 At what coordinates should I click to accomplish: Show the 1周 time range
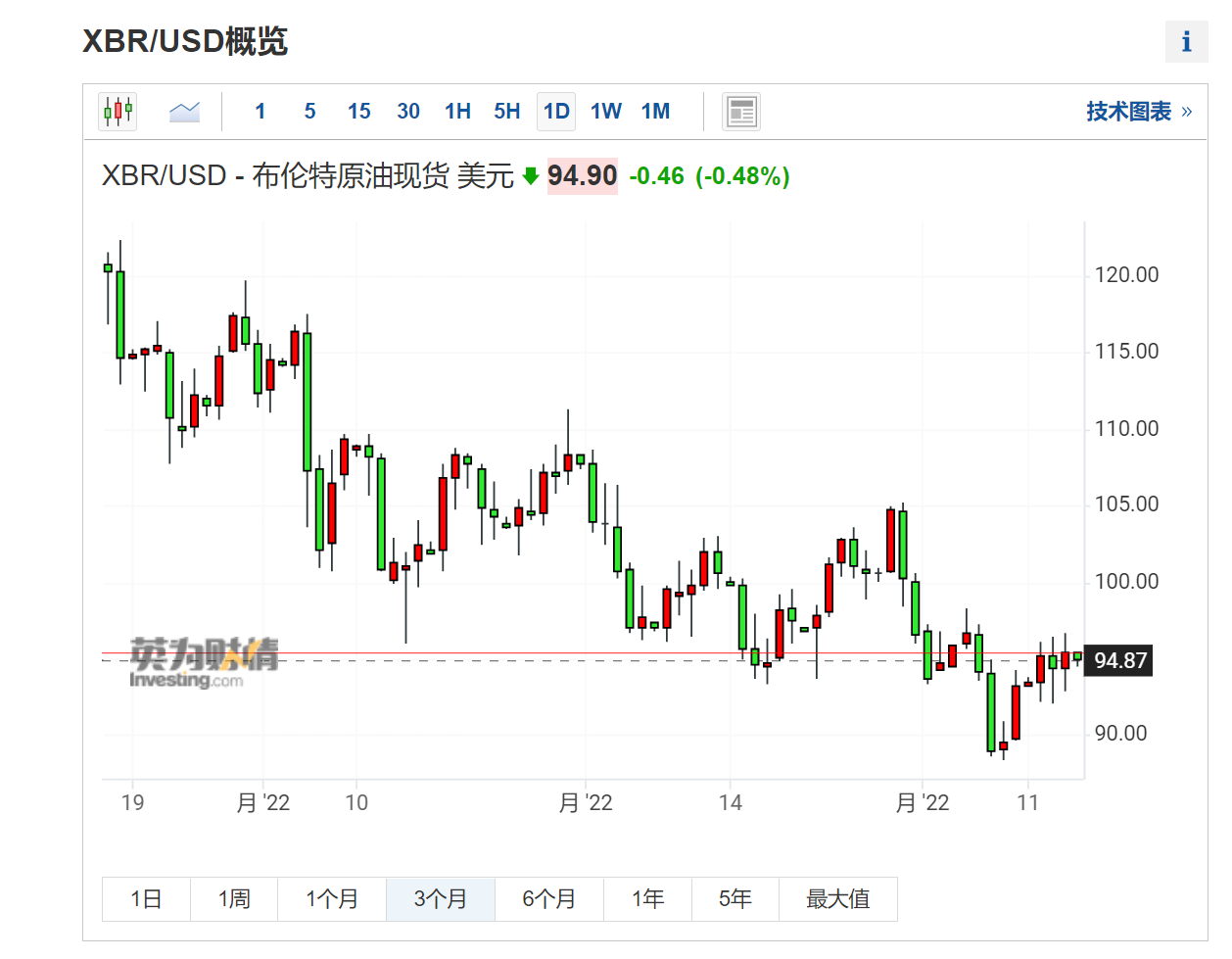click(234, 899)
